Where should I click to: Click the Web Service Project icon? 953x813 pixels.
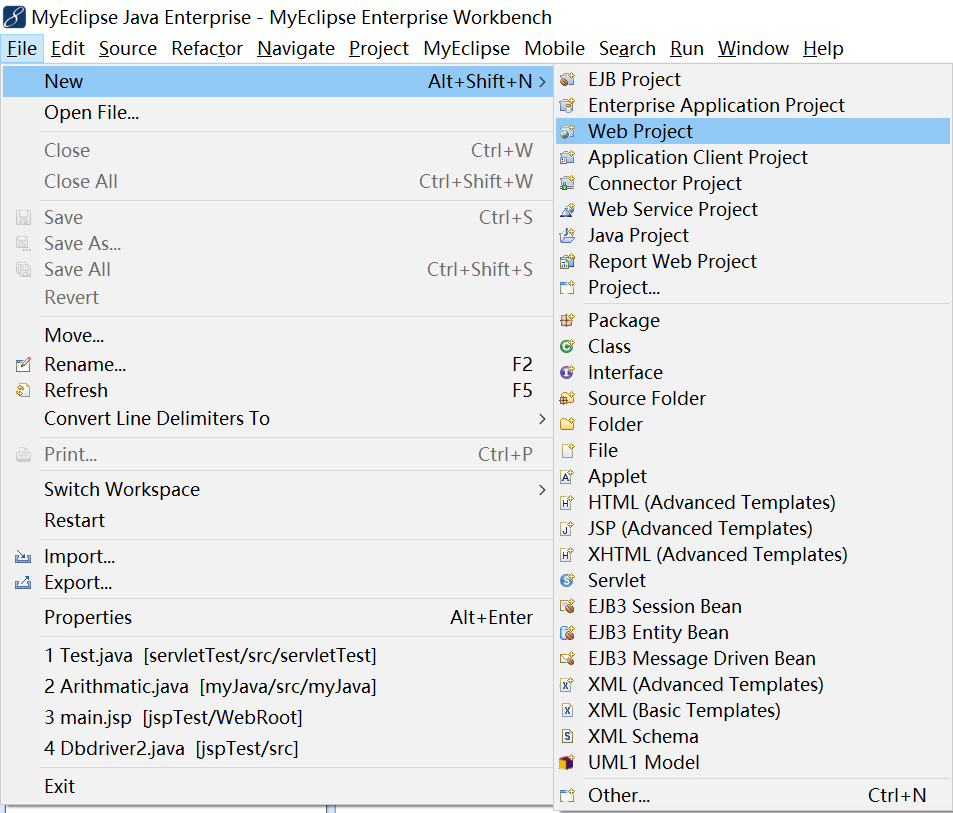pos(567,210)
